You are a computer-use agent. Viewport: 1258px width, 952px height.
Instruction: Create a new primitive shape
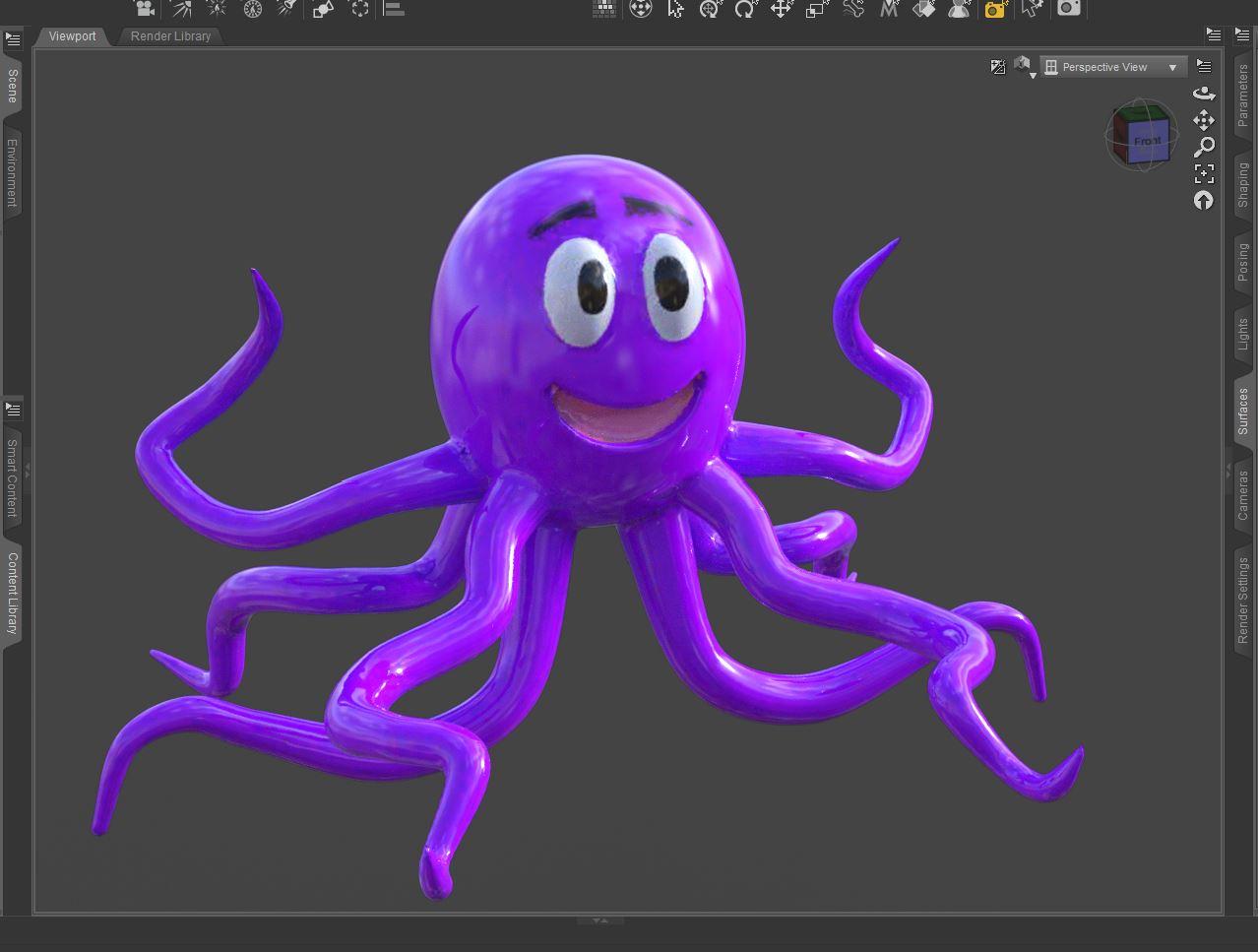coord(323,8)
